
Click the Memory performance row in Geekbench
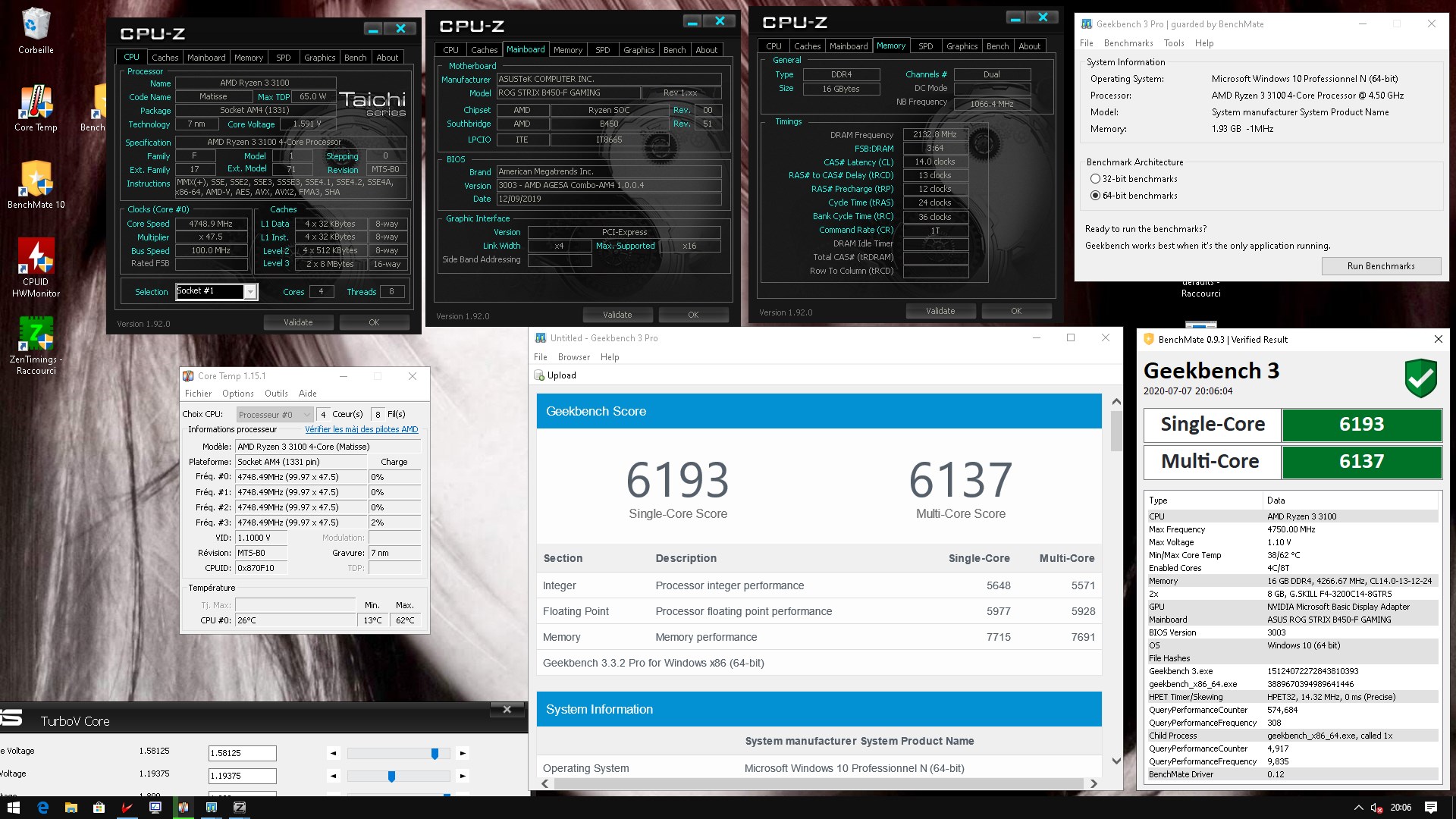pyautogui.click(x=818, y=637)
